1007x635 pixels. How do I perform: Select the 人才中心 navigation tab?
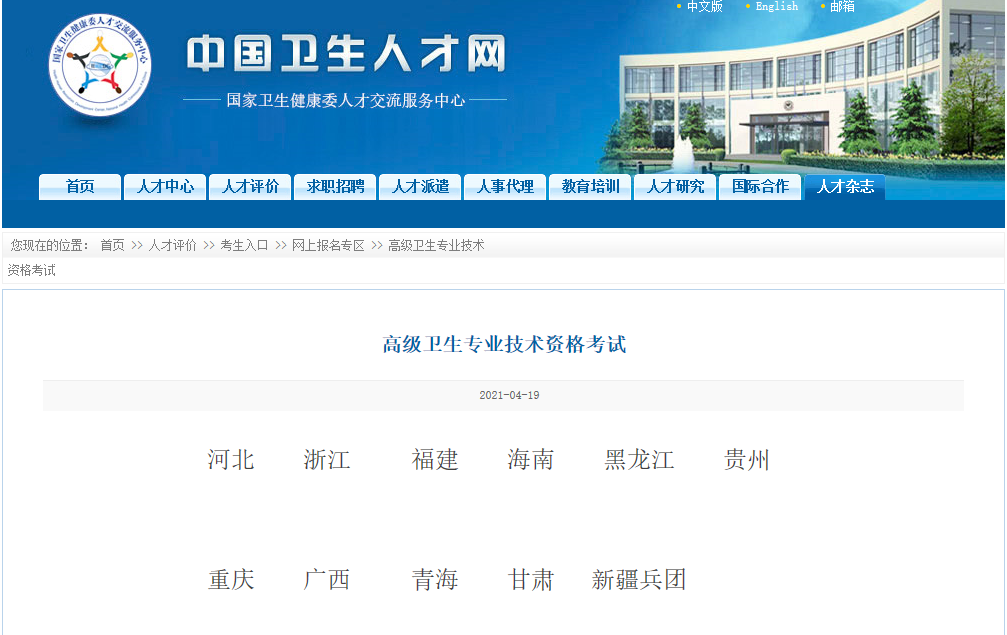tap(165, 187)
